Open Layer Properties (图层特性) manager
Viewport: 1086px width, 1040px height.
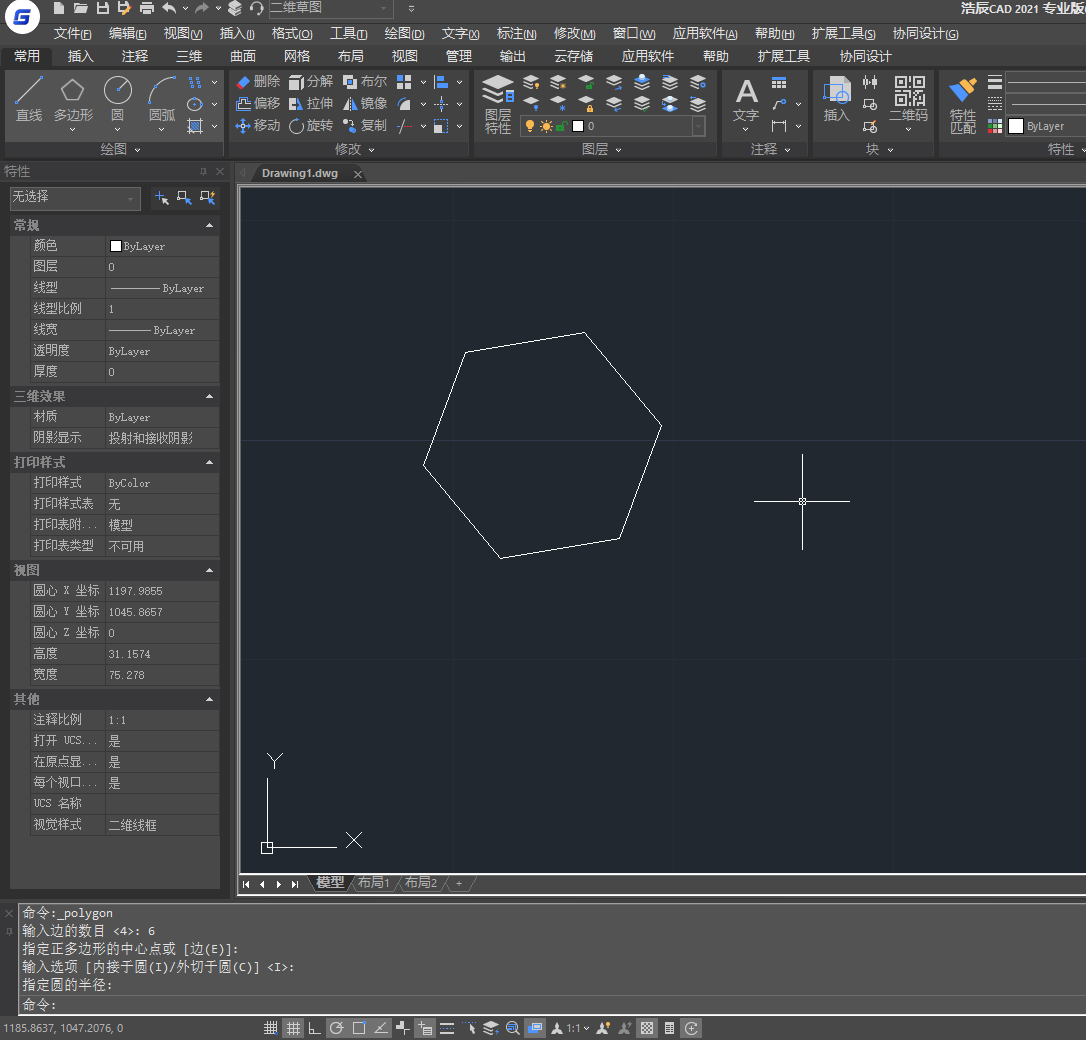[497, 103]
